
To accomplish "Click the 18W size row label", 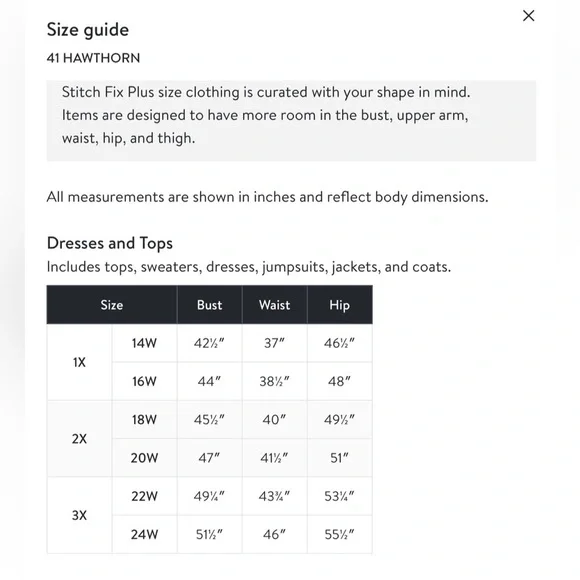I will (x=144, y=420).
